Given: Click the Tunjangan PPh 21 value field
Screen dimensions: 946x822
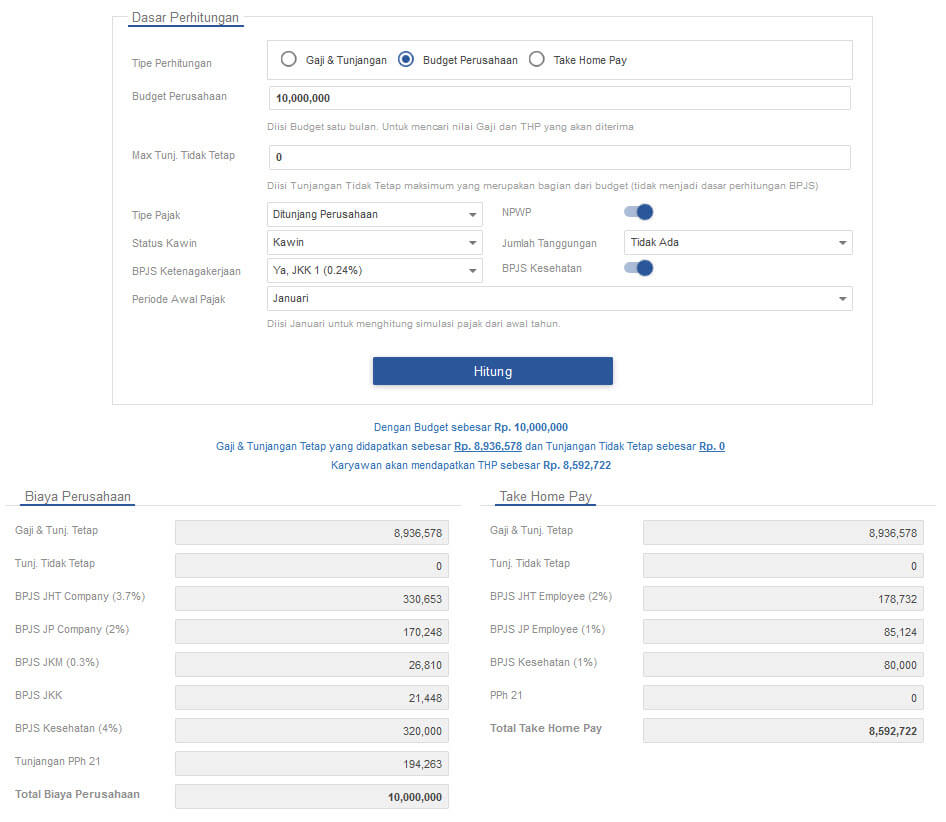Looking at the screenshot, I should [312, 763].
